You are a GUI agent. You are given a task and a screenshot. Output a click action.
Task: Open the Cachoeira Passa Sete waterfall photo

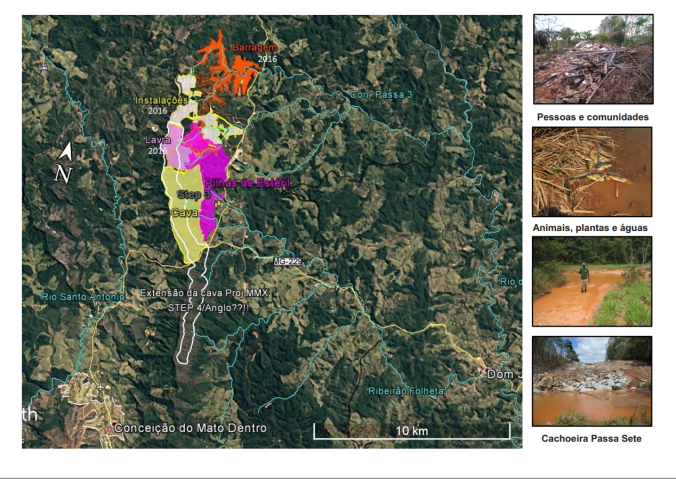point(592,381)
